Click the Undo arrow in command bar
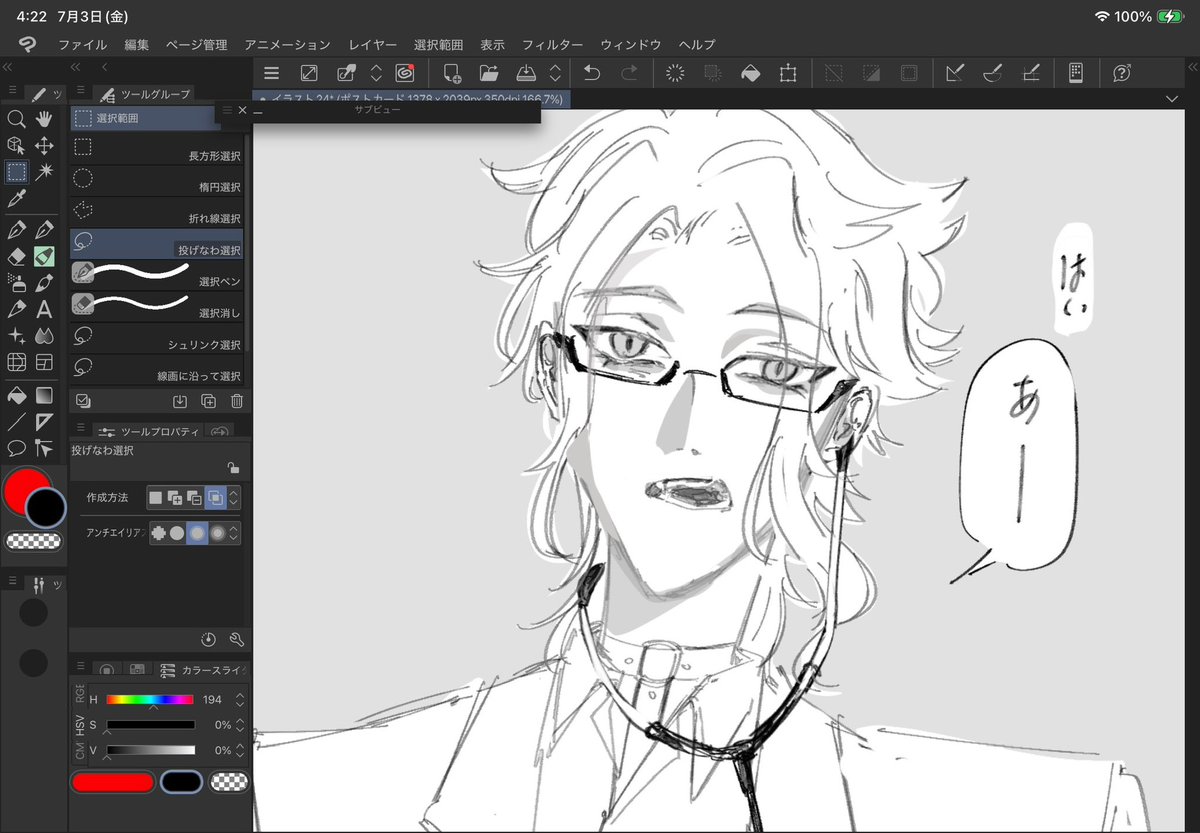The width and height of the screenshot is (1200, 833). pos(592,73)
